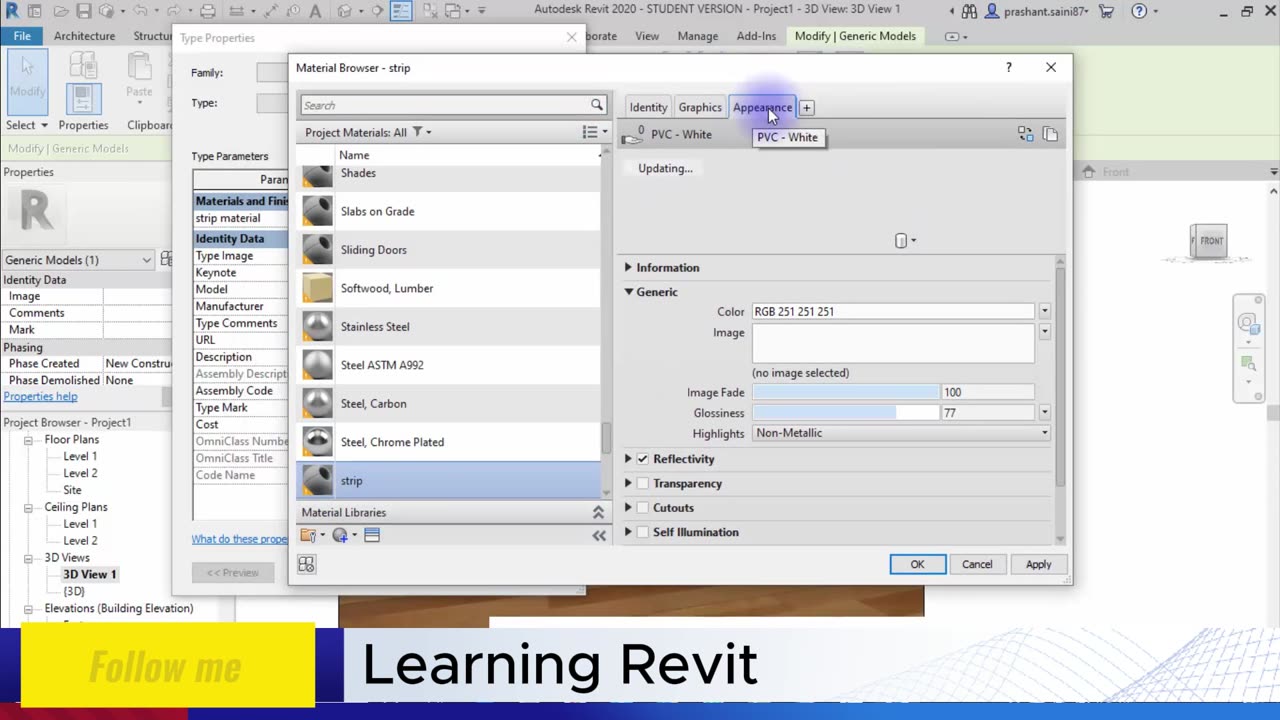
Task: Add a new asset tab with plus button
Action: pyautogui.click(x=806, y=107)
